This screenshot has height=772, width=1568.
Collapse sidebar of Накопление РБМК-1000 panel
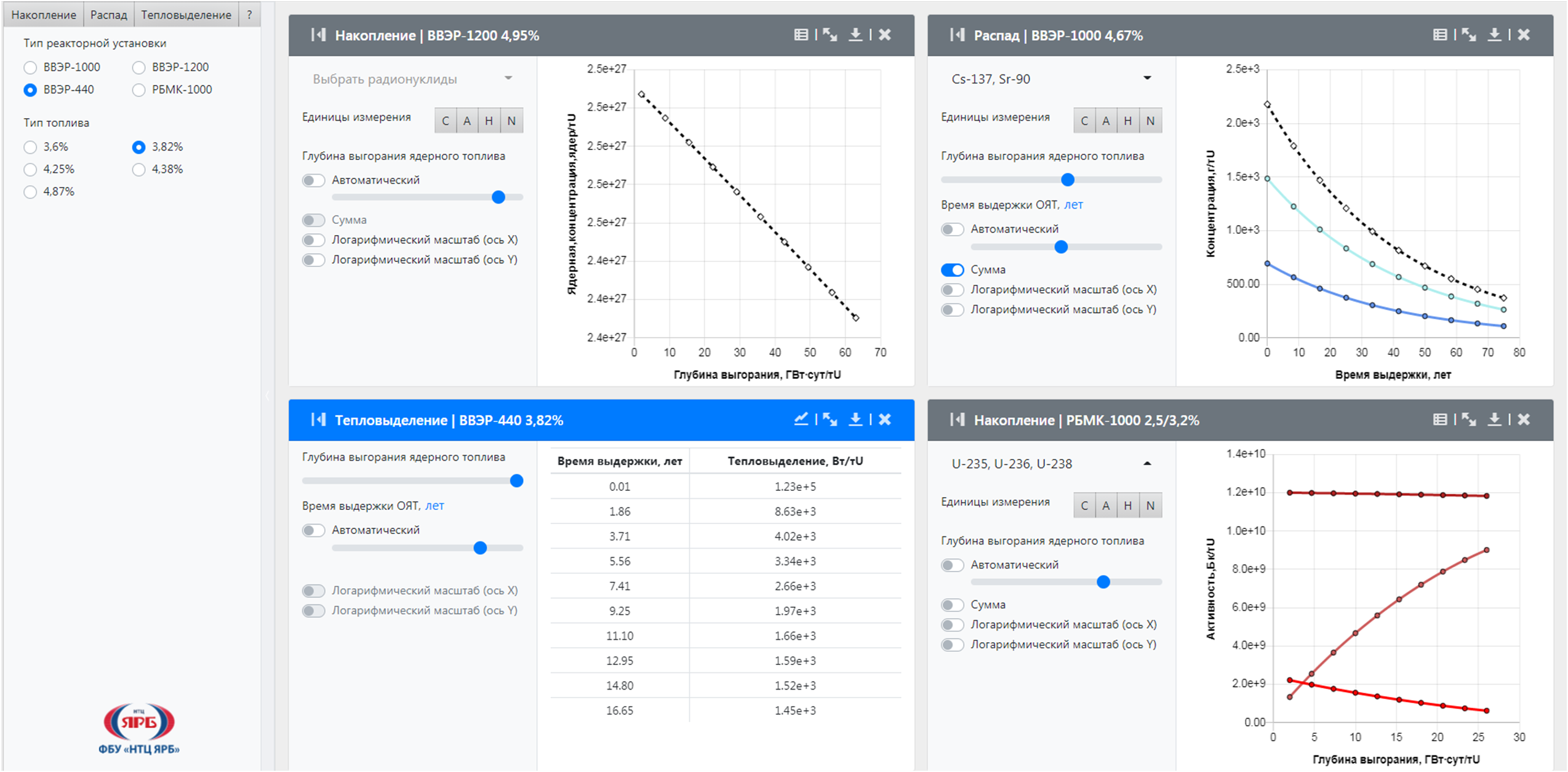tap(957, 420)
